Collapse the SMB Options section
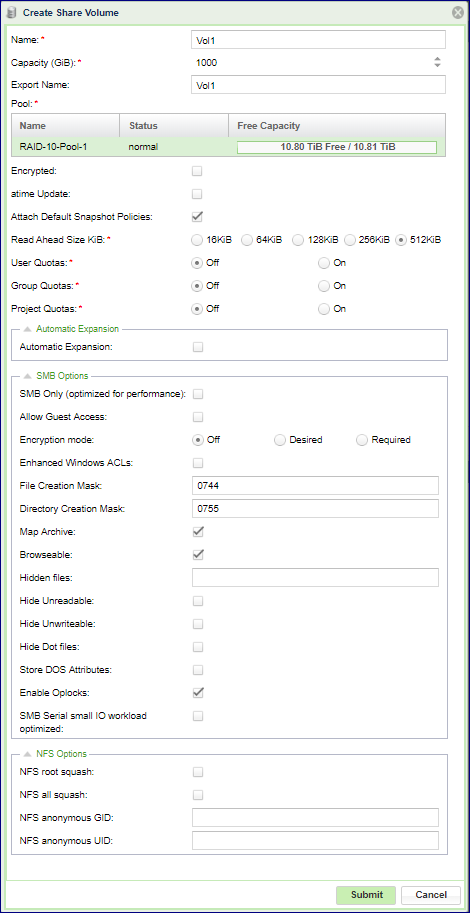The height and width of the screenshot is (913, 470). (x=27, y=376)
